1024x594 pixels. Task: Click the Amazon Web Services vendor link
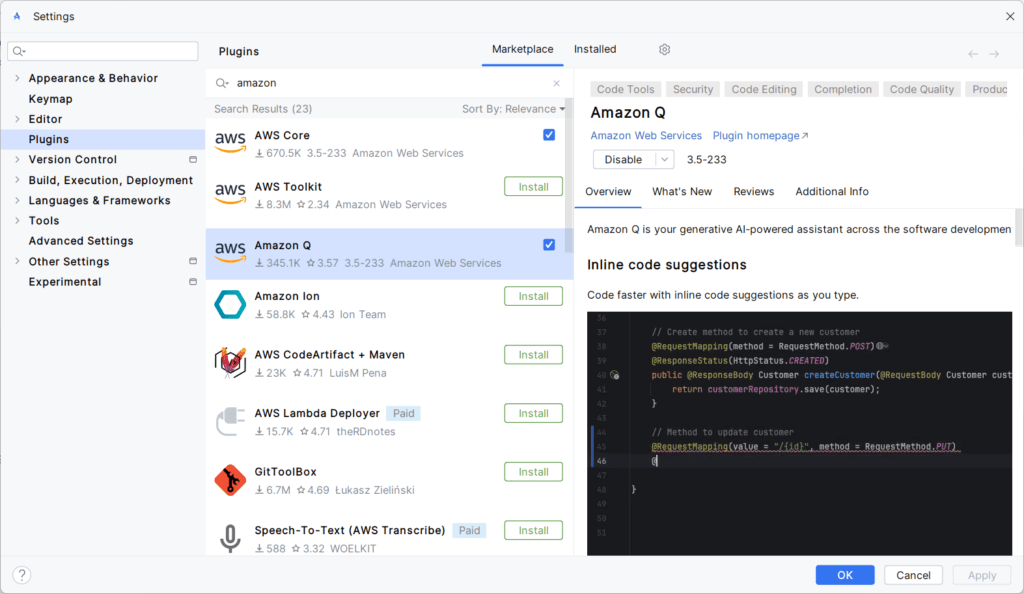pos(646,136)
